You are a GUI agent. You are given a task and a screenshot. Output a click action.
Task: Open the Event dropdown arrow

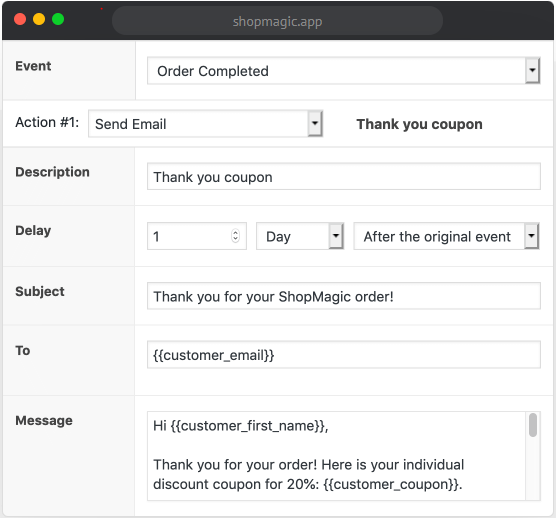click(x=532, y=71)
